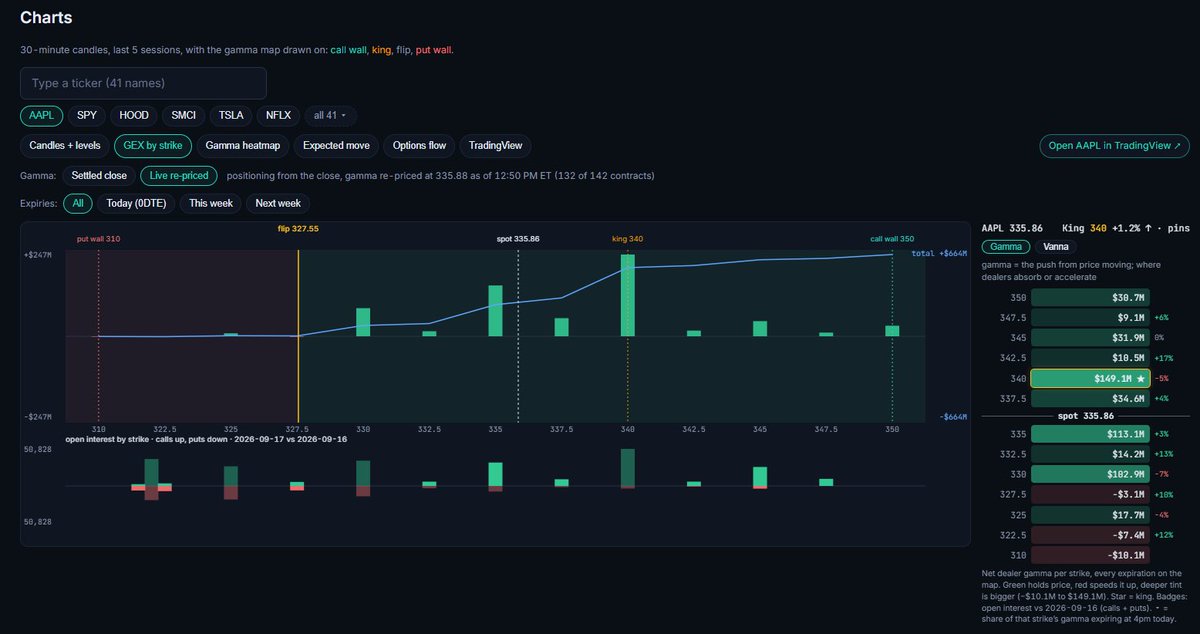Click the 337.5 strike $34.6M bar
This screenshot has width=1200, height=634.
coord(1090,398)
